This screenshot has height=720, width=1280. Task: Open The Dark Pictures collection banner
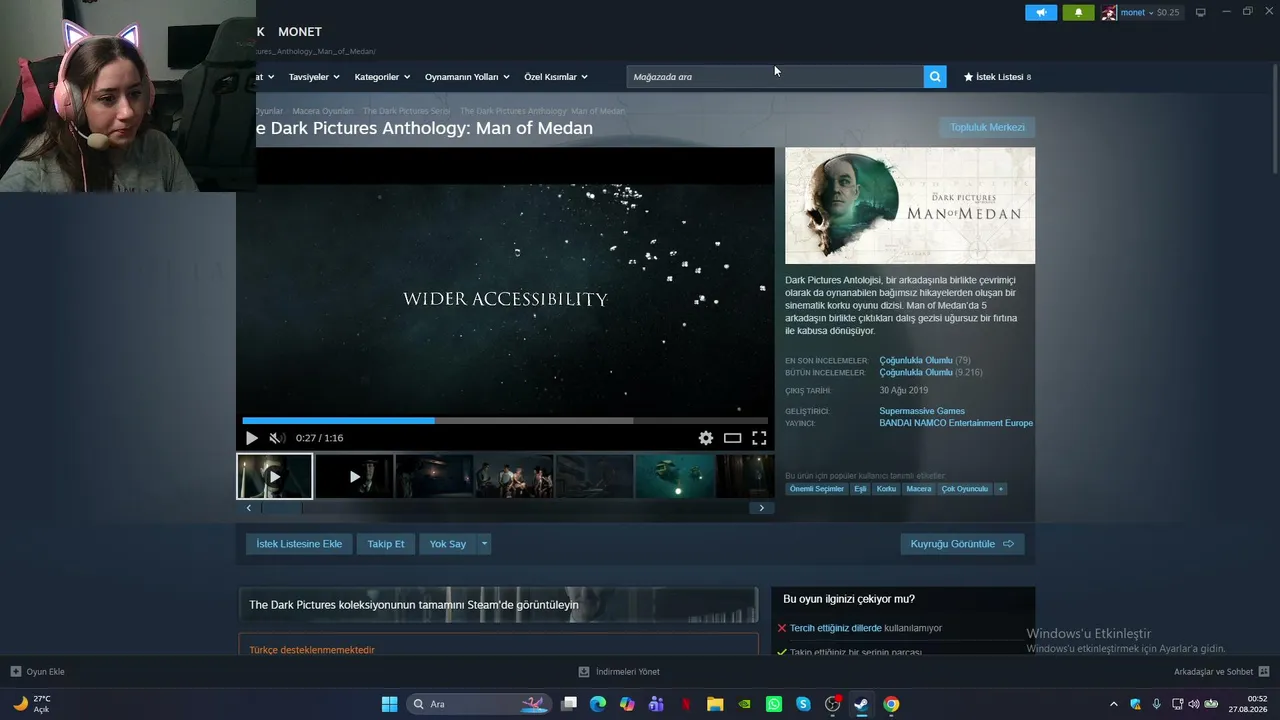[x=498, y=605]
